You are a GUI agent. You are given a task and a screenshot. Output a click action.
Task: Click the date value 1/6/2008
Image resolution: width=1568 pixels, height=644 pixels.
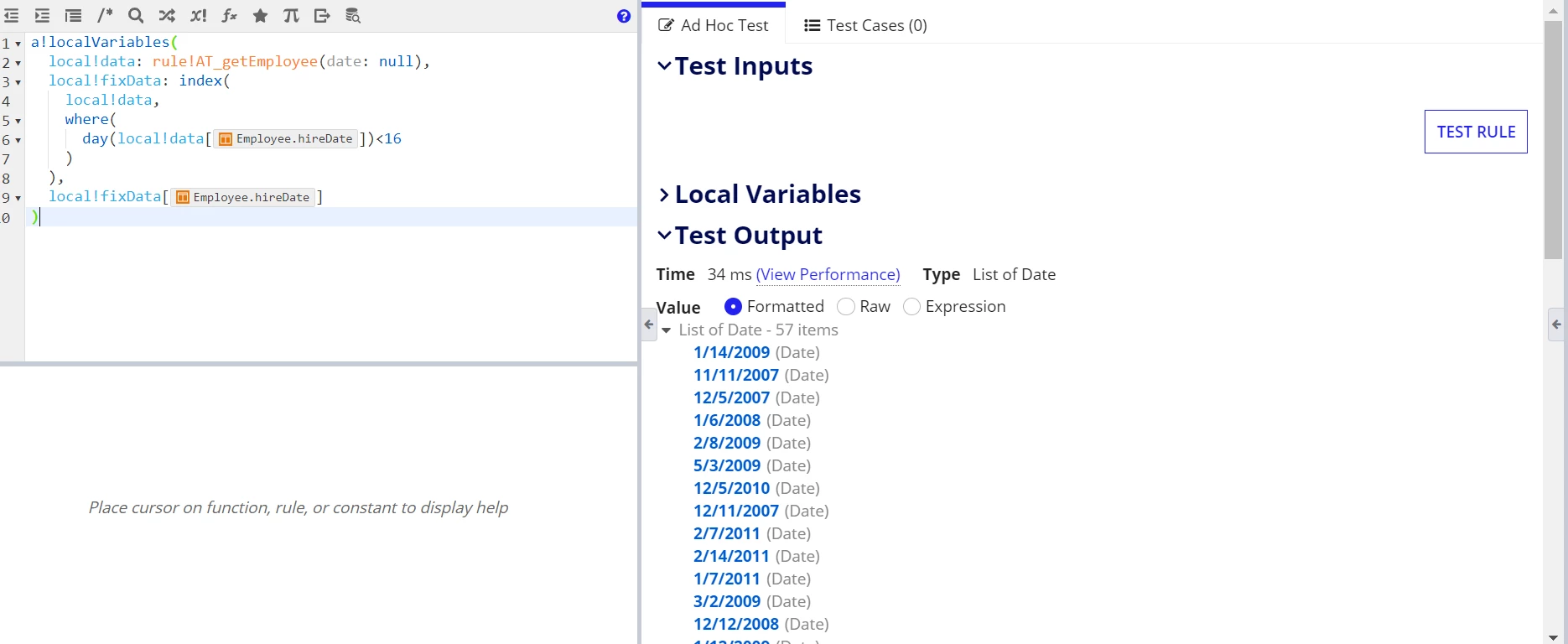[727, 421]
